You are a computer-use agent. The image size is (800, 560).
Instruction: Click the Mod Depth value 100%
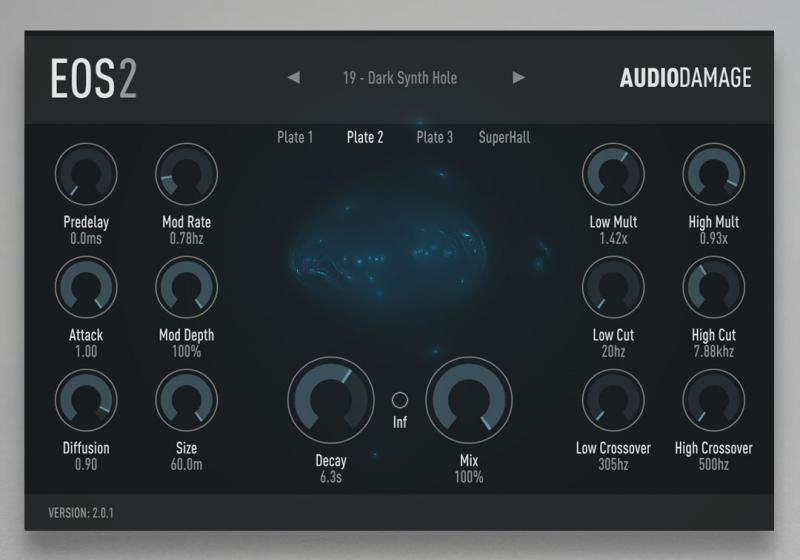pyautogui.click(x=187, y=351)
